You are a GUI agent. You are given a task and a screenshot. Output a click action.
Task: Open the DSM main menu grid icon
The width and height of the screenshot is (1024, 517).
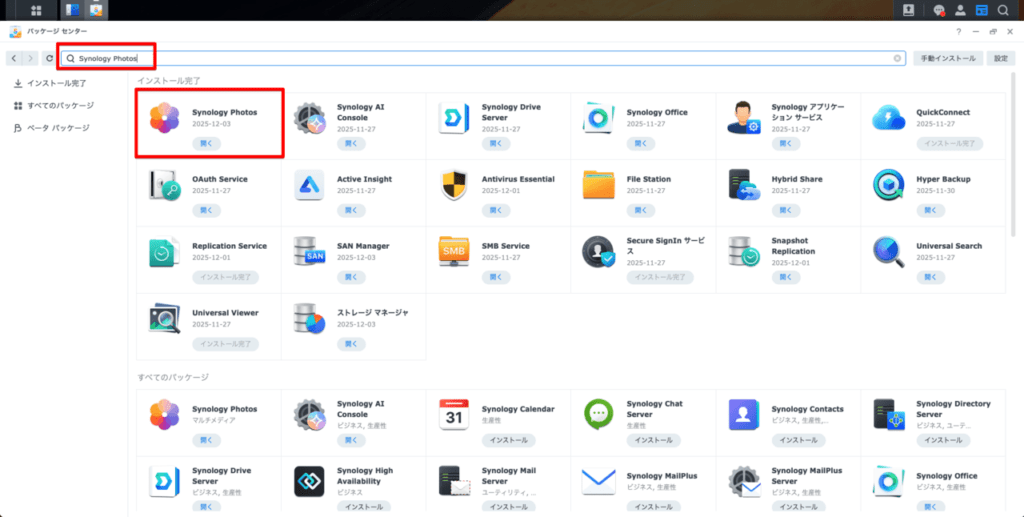point(37,11)
